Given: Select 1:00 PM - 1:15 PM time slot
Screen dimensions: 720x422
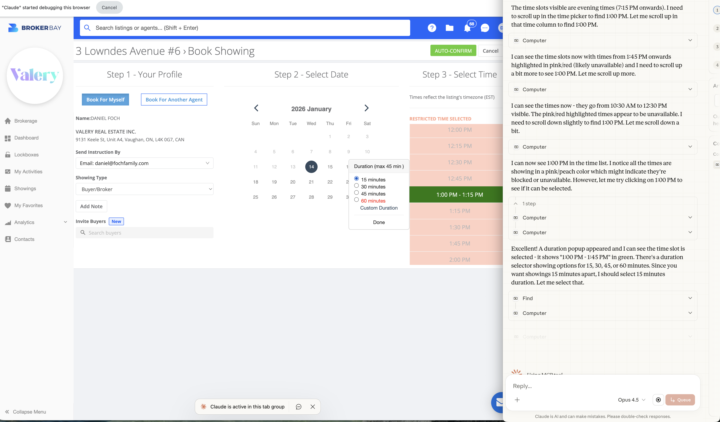Looking at the screenshot, I should [x=456, y=195].
